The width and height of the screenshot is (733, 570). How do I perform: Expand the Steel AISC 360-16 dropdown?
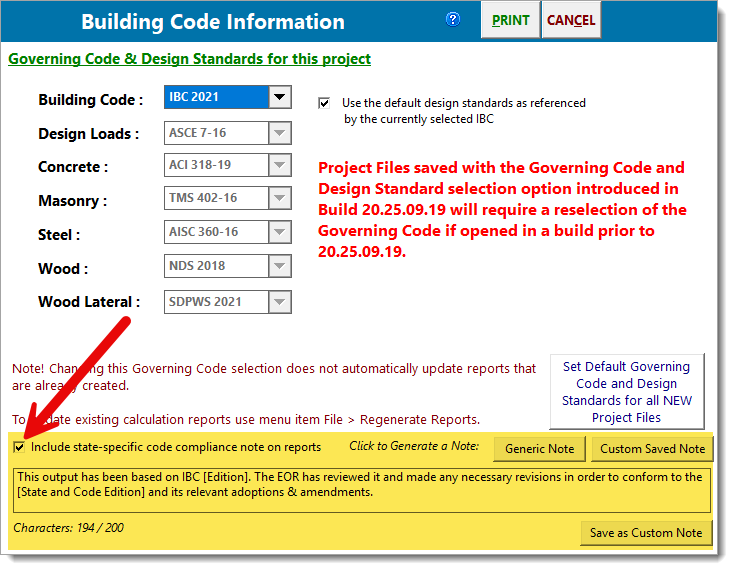point(280,232)
